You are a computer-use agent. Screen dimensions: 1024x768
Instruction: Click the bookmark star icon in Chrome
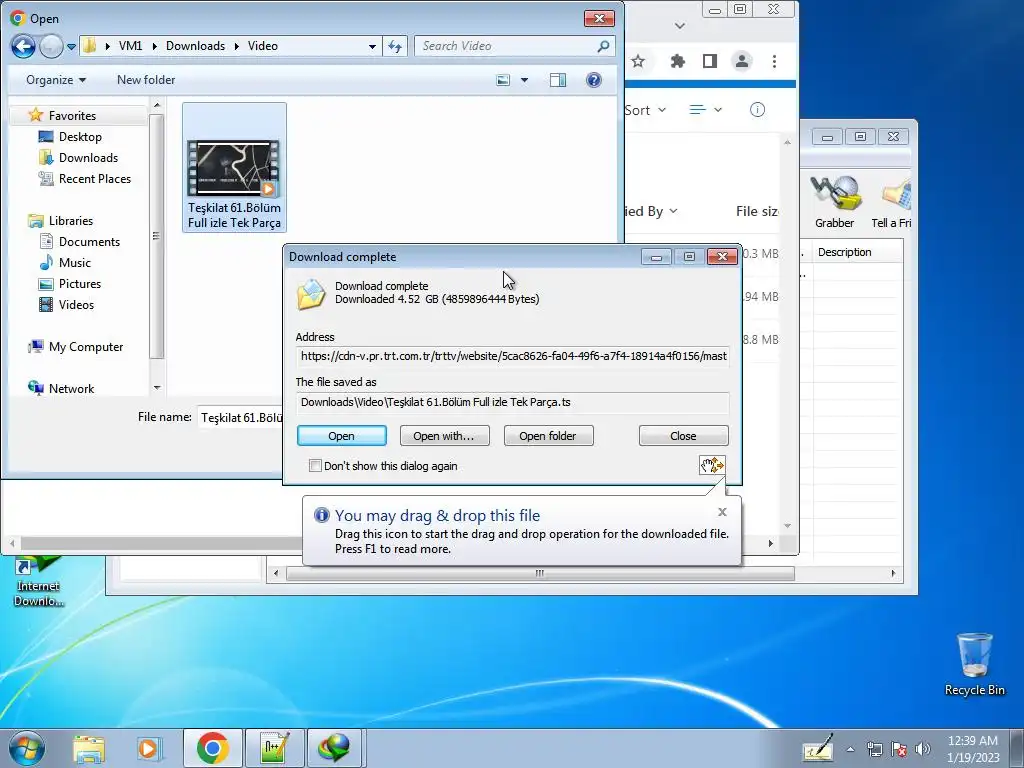coord(638,61)
